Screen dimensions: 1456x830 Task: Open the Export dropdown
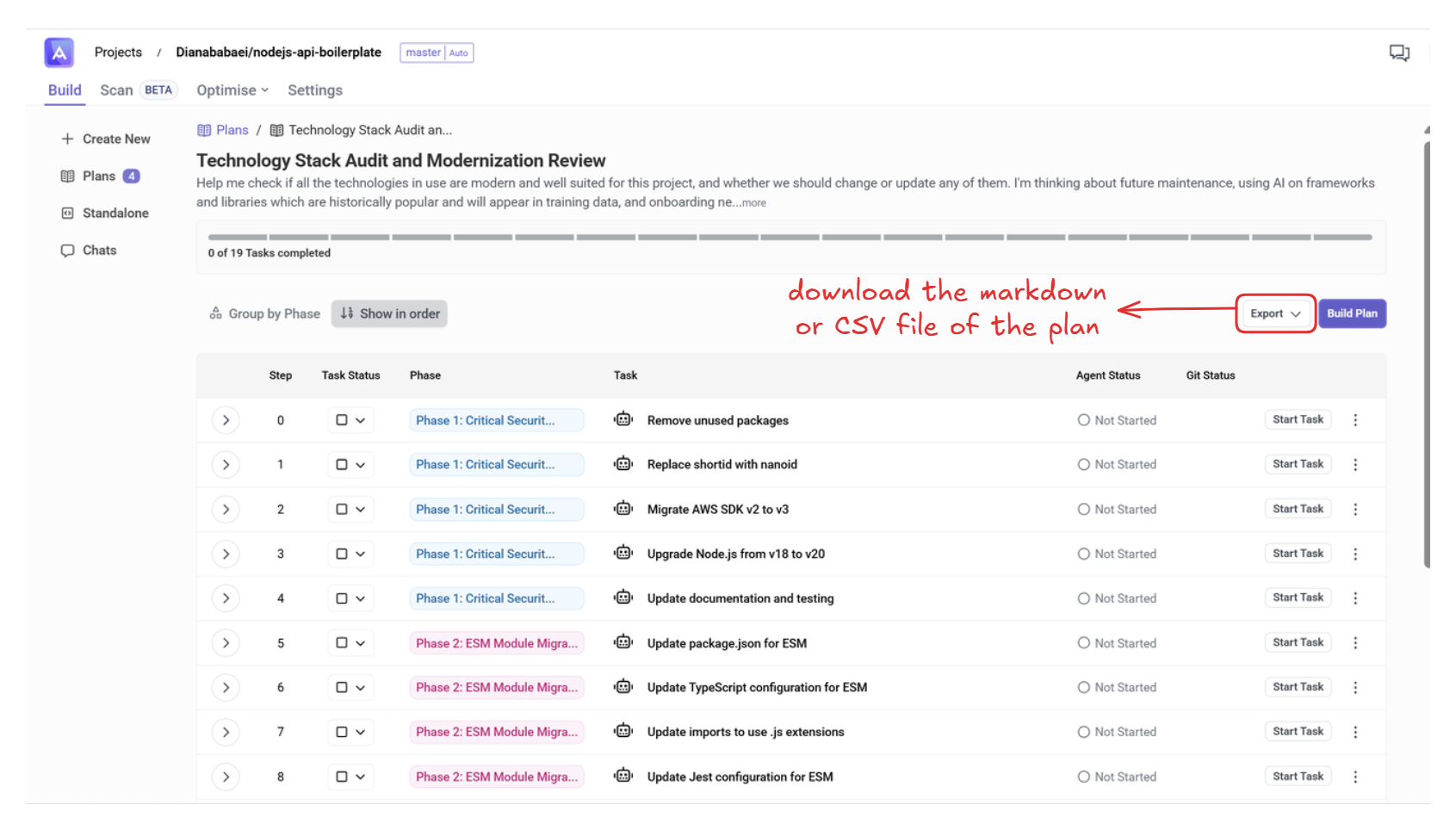(1274, 314)
